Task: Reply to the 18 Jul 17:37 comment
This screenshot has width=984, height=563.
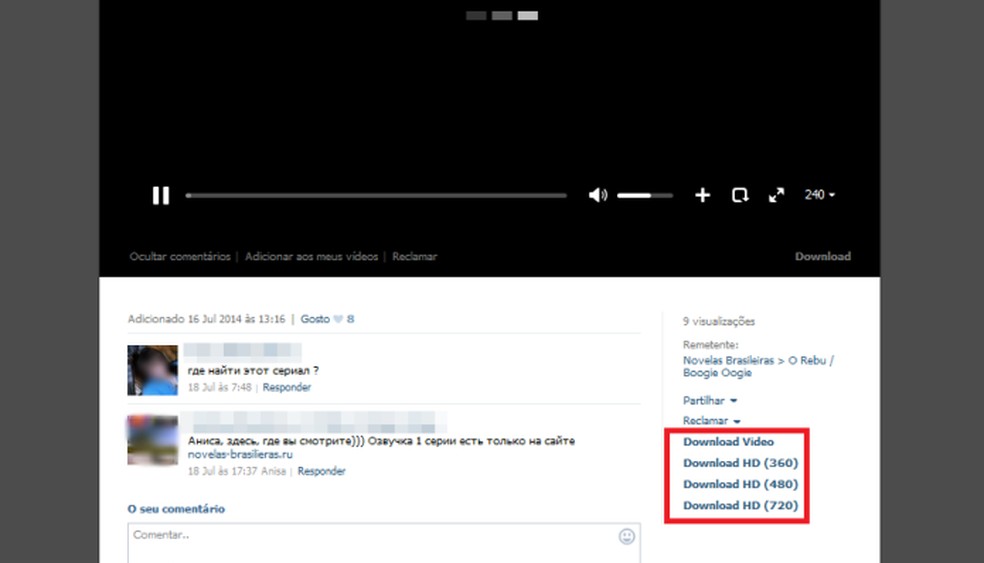Action: tap(321, 471)
